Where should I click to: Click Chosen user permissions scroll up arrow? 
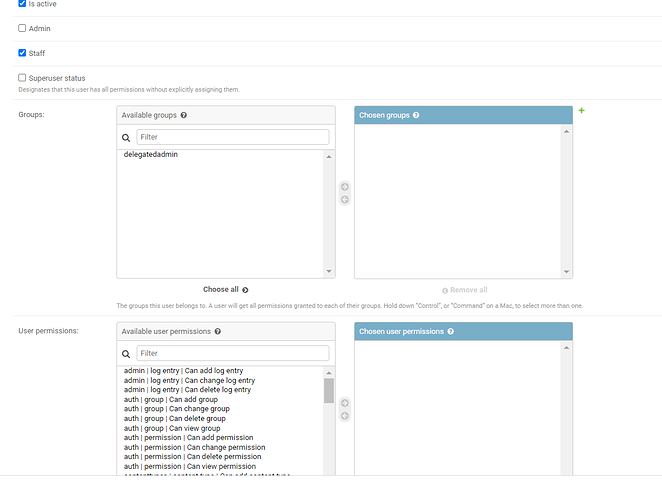click(x=567, y=348)
